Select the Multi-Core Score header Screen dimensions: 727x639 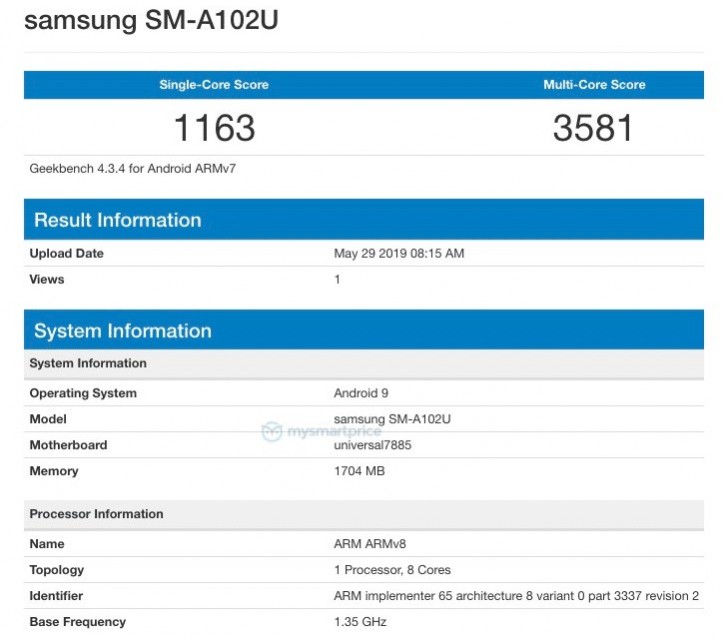tap(594, 85)
